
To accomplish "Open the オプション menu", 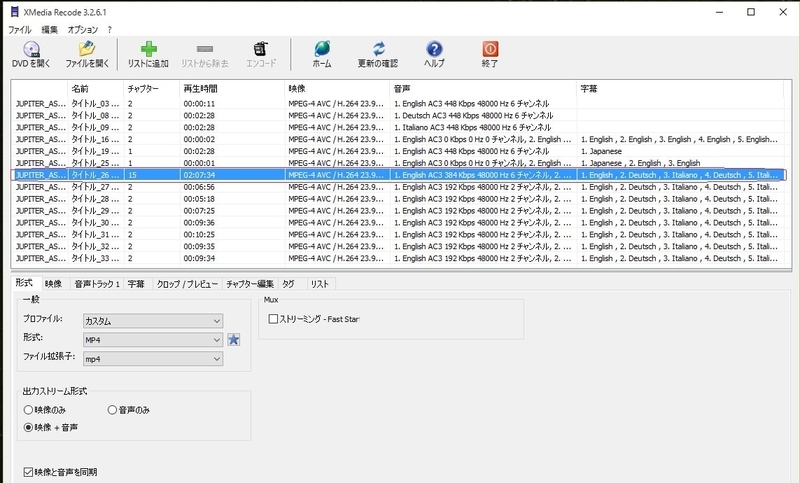I will [x=83, y=30].
